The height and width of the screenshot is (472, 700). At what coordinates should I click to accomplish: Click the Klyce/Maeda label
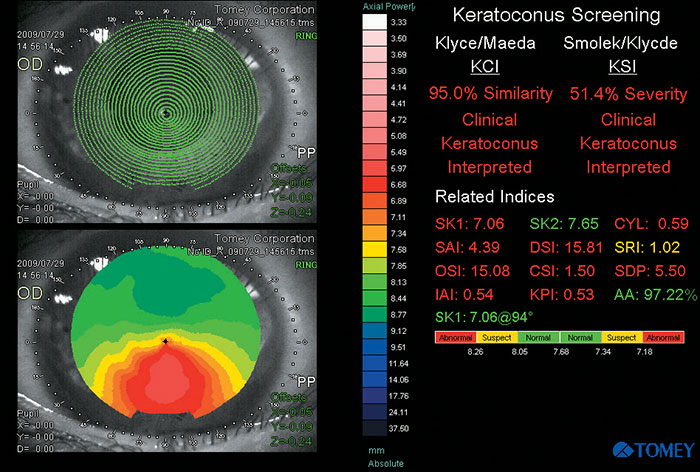(485, 43)
